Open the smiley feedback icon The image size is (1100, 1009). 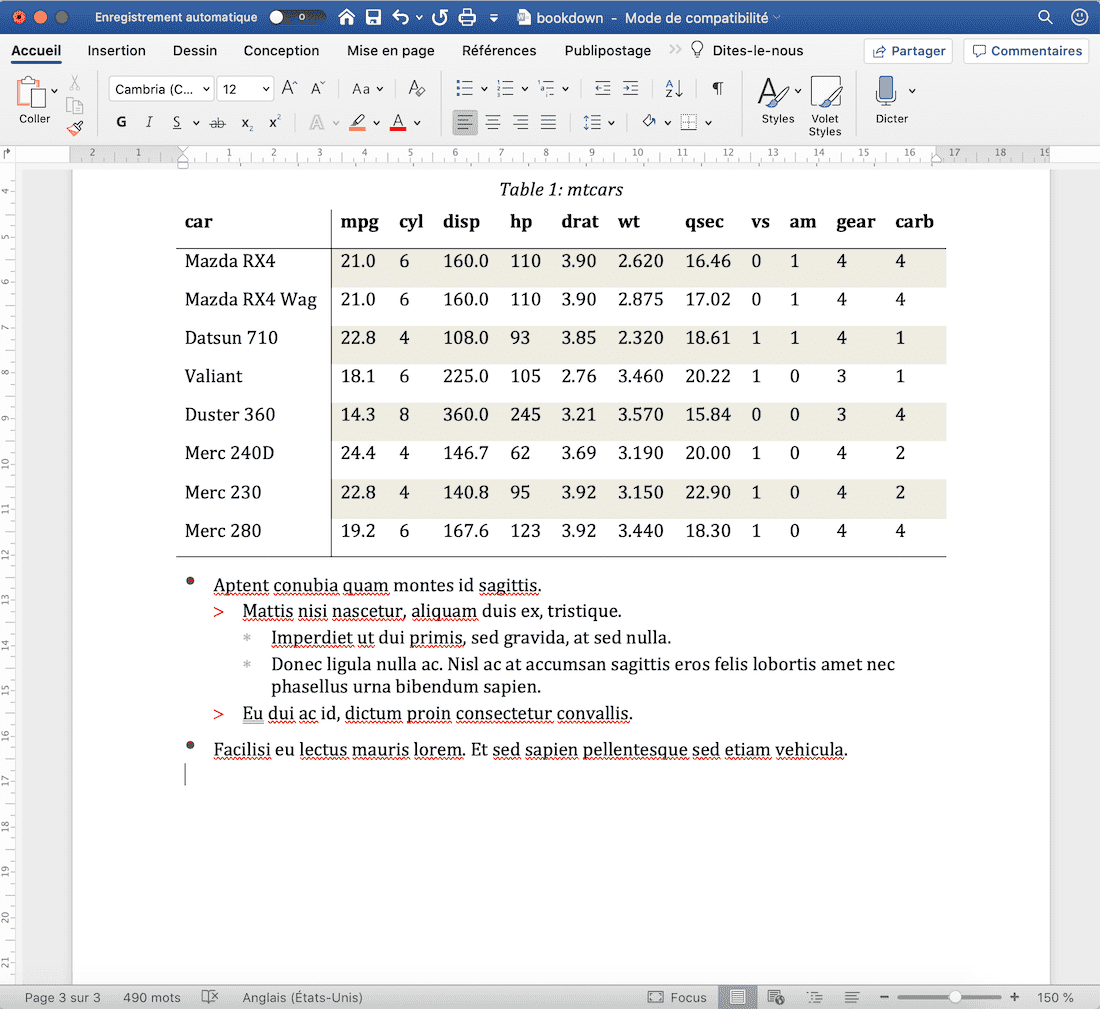[1080, 18]
